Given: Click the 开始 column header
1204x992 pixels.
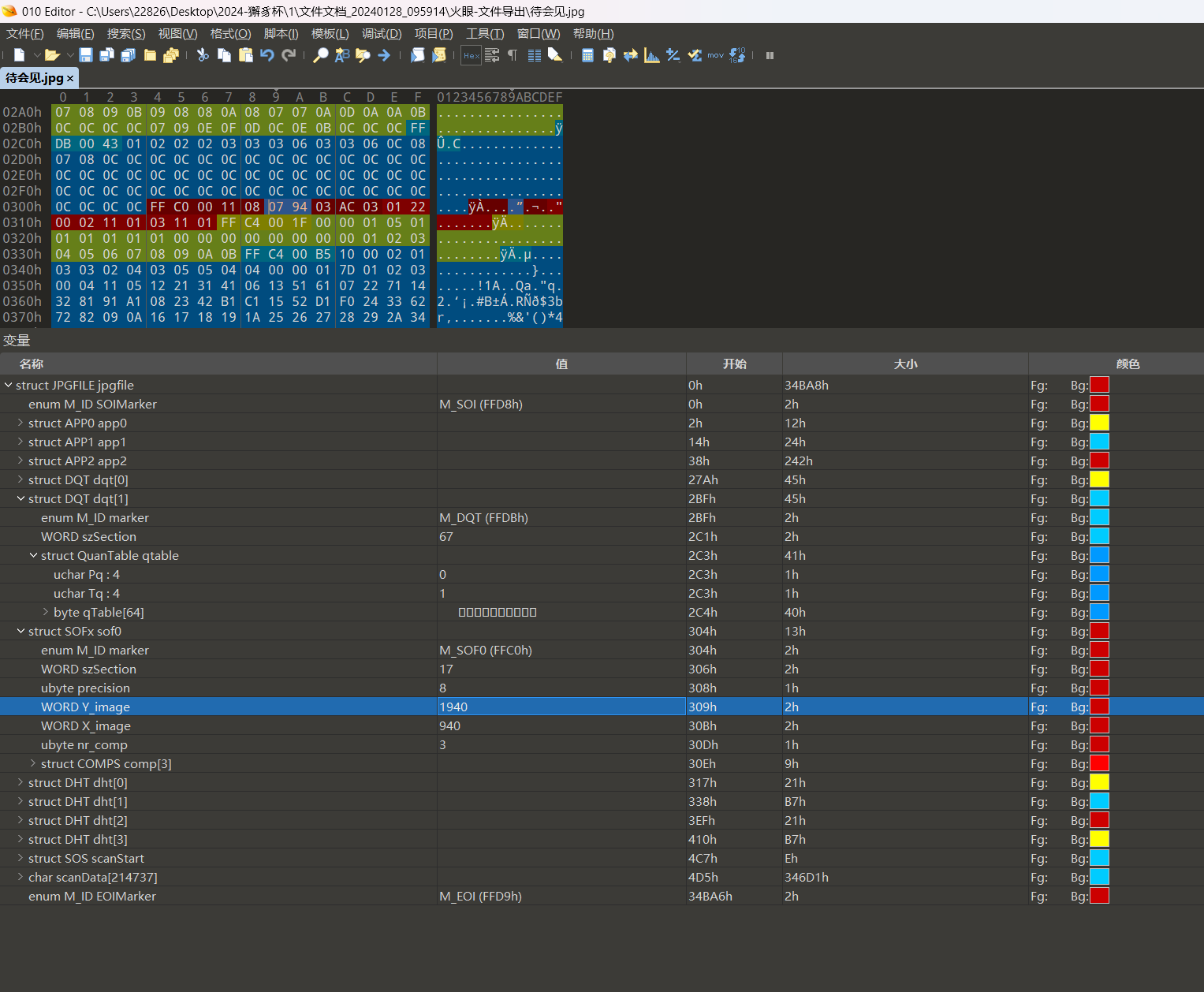Looking at the screenshot, I should coord(734,364).
